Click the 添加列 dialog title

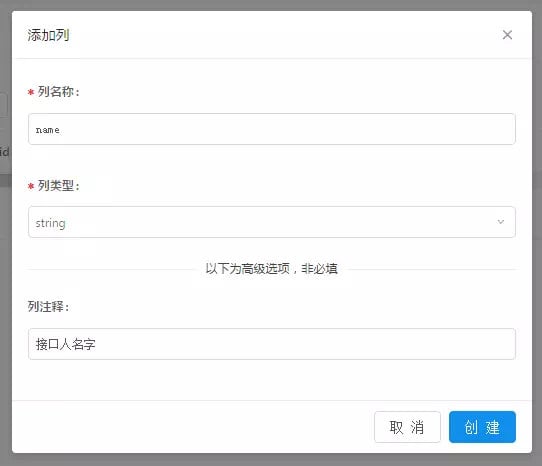(x=48, y=35)
